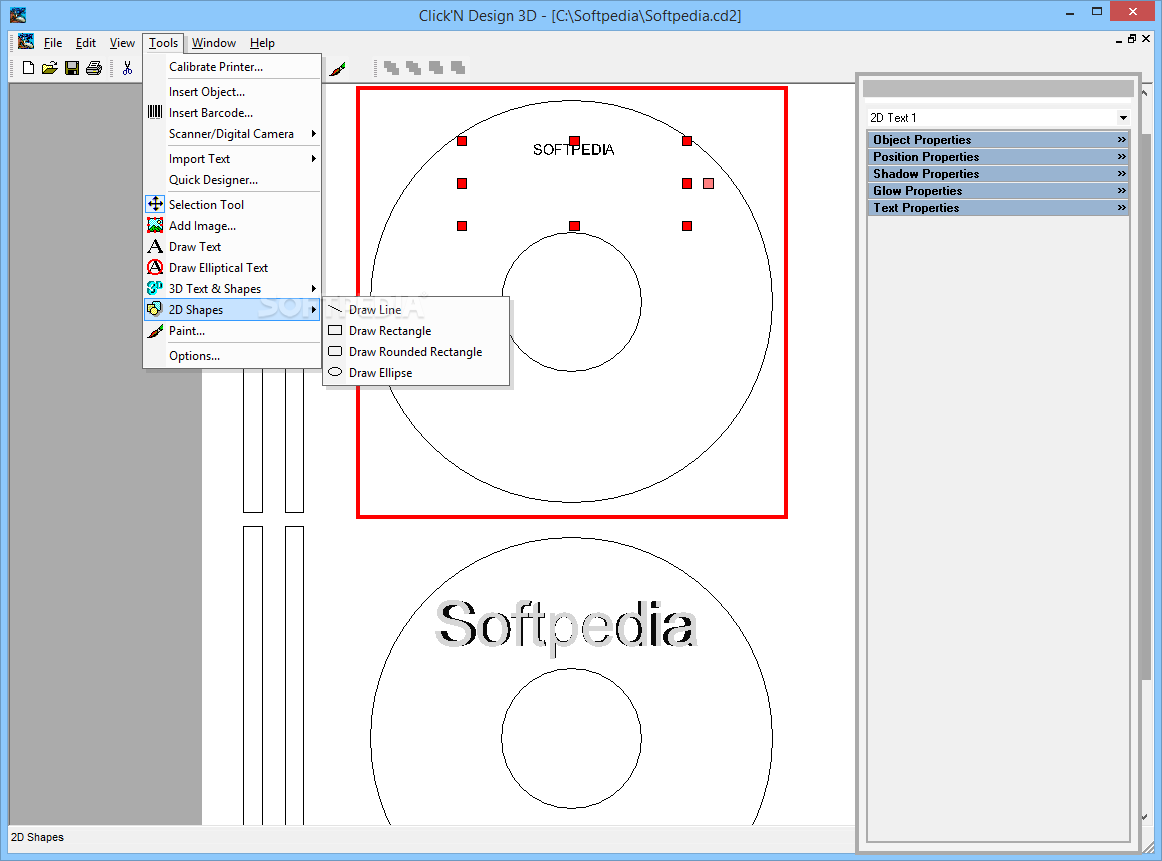Click the Draw Rounded Rectangle icon

click(335, 351)
